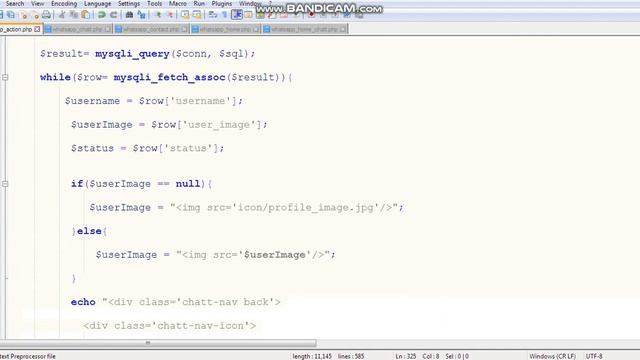Click the echo keyword
The image size is (640, 360).
(83, 302)
